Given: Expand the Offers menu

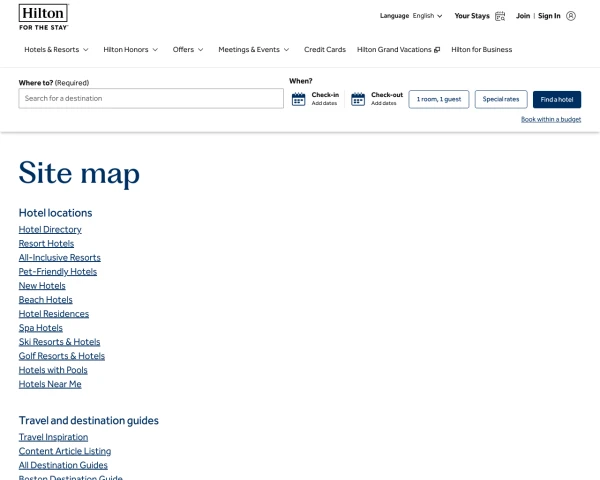Looking at the screenshot, I should (x=188, y=49).
